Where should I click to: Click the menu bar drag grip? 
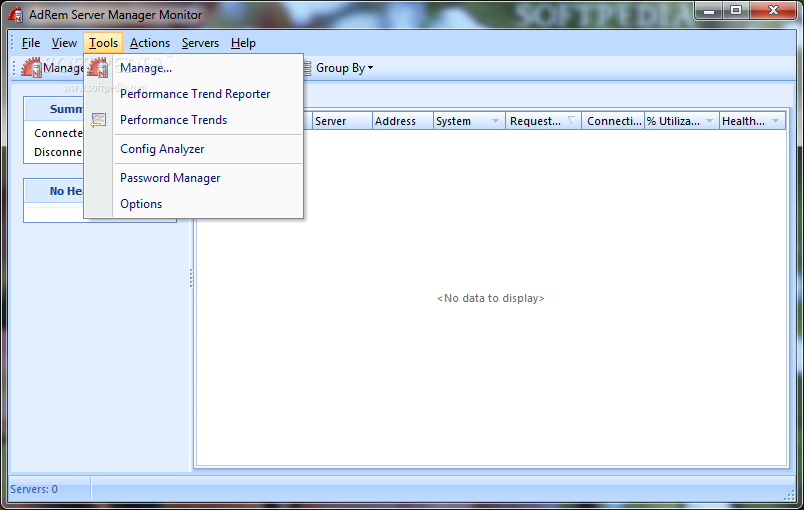(x=13, y=43)
